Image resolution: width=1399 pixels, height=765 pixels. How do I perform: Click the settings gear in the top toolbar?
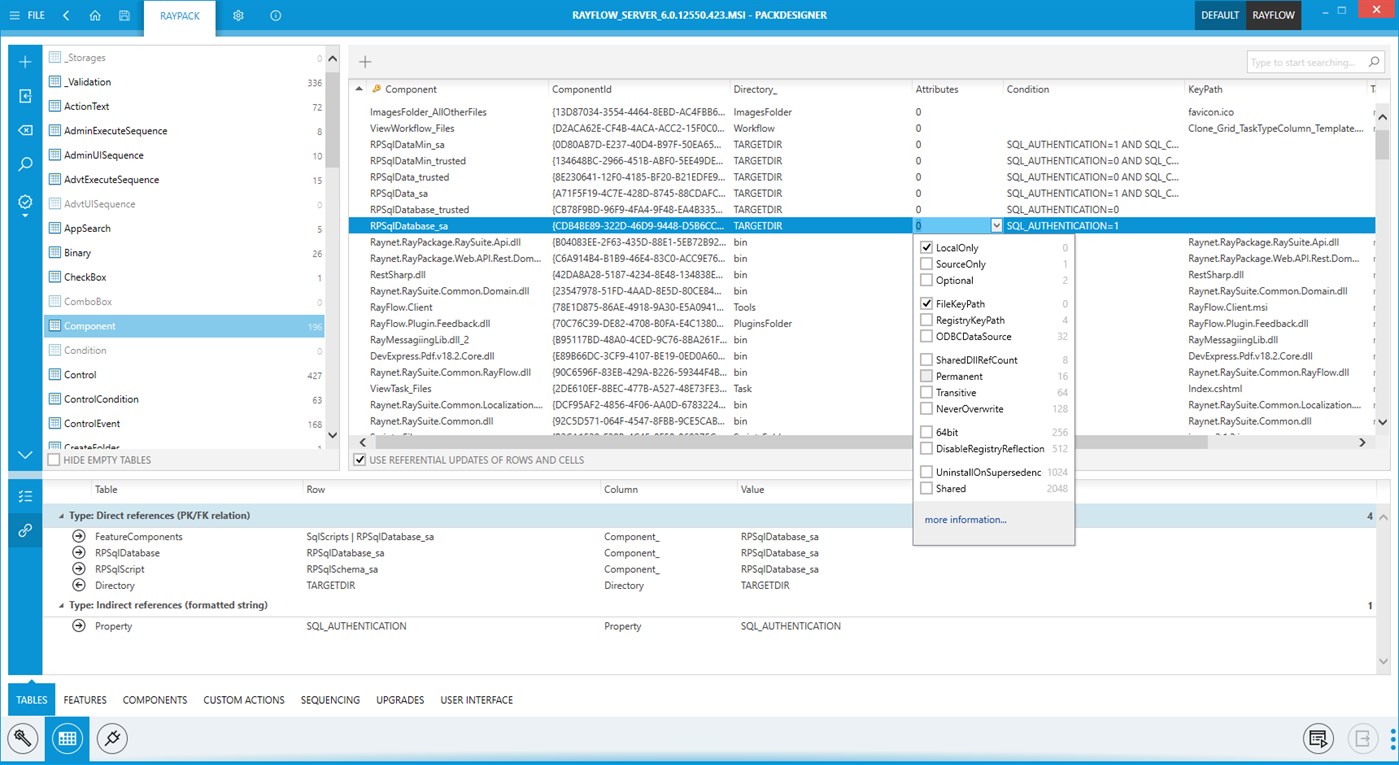[237, 15]
